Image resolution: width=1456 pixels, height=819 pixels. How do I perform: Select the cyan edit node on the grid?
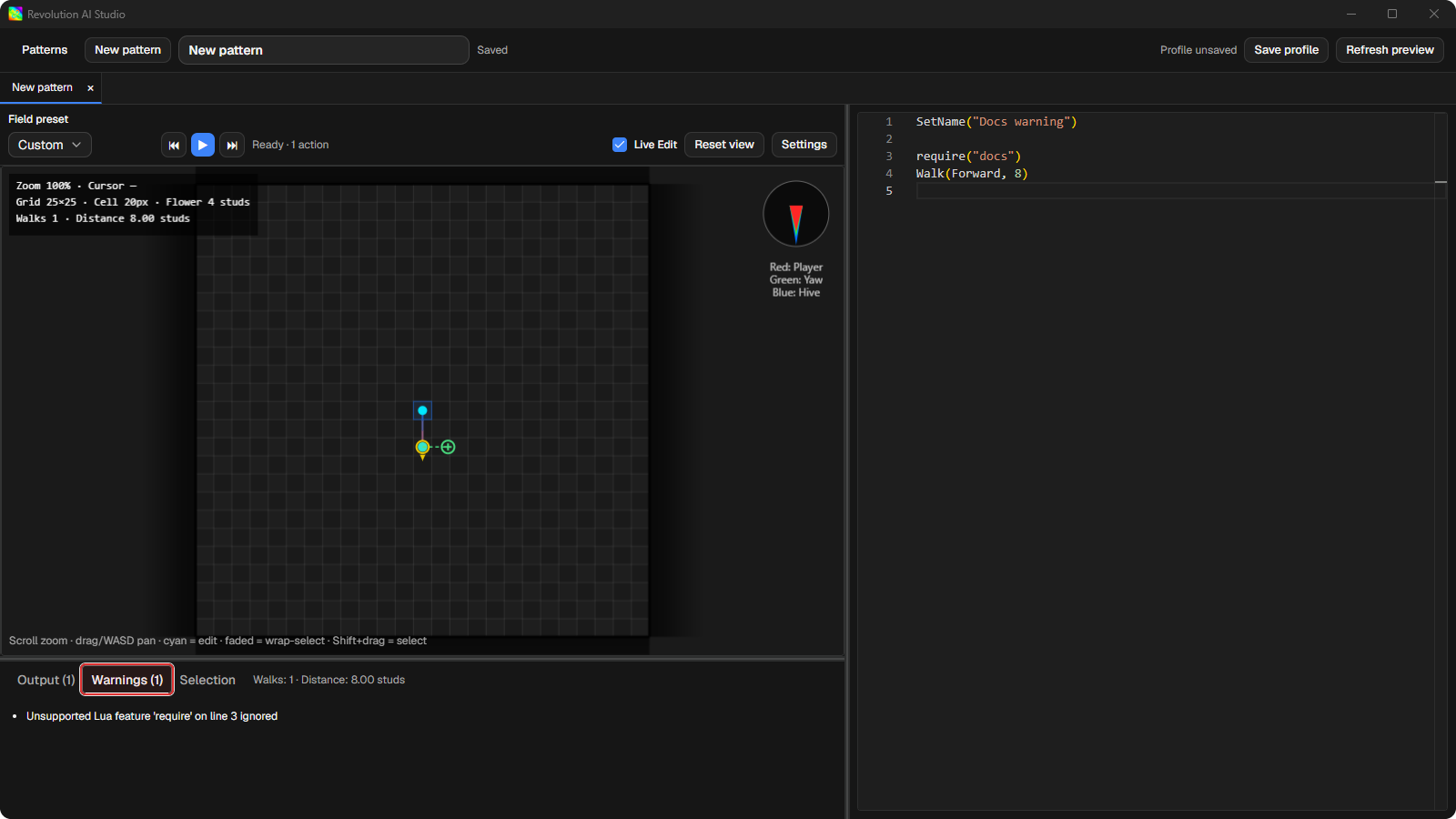[422, 410]
